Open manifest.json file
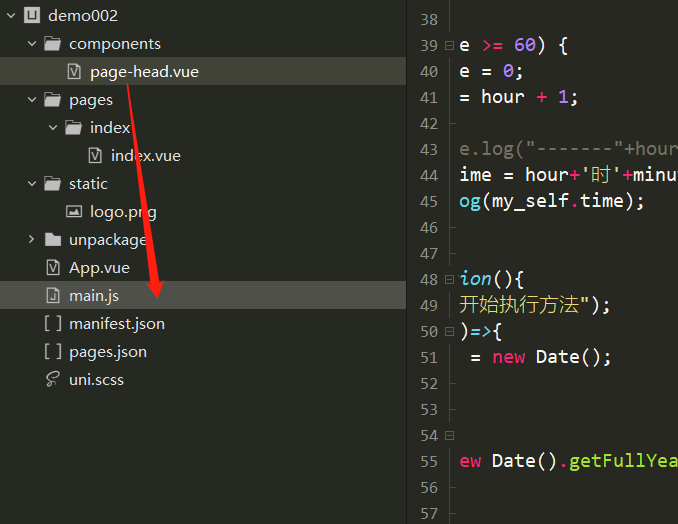 117,324
